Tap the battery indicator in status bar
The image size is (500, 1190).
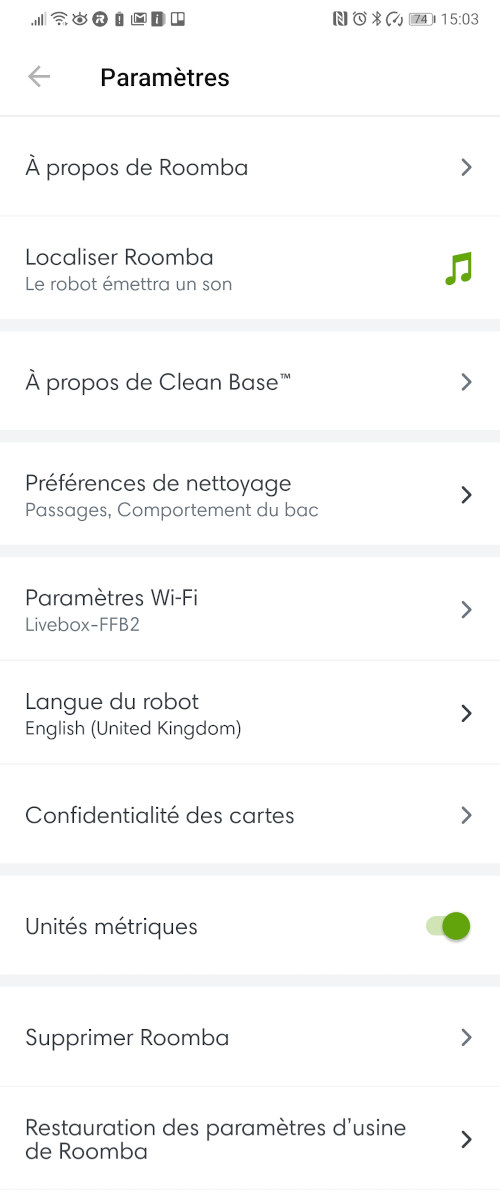pos(420,20)
